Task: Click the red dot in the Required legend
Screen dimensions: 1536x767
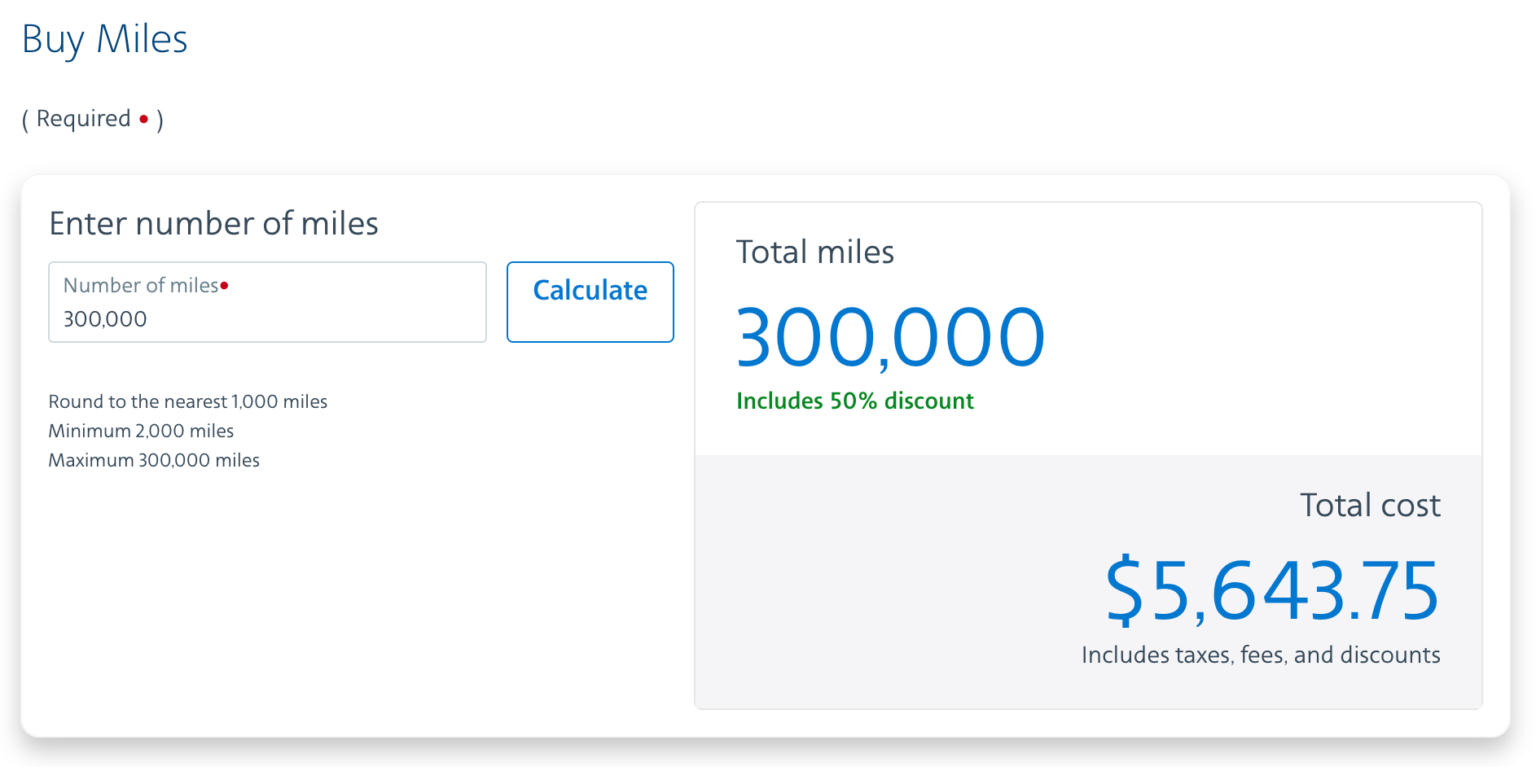Action: [x=143, y=118]
